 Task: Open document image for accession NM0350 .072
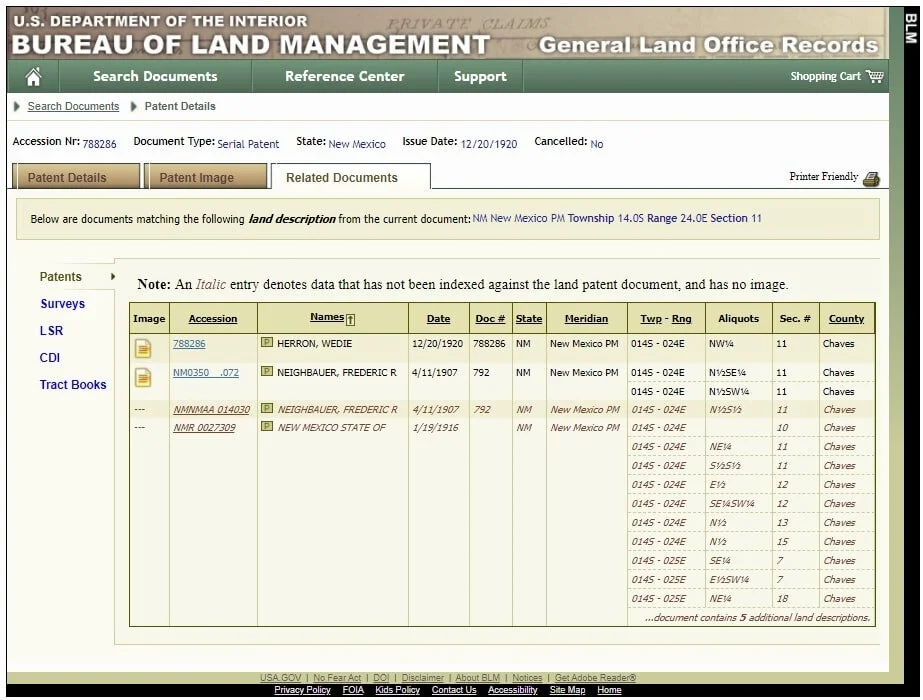[143, 377]
